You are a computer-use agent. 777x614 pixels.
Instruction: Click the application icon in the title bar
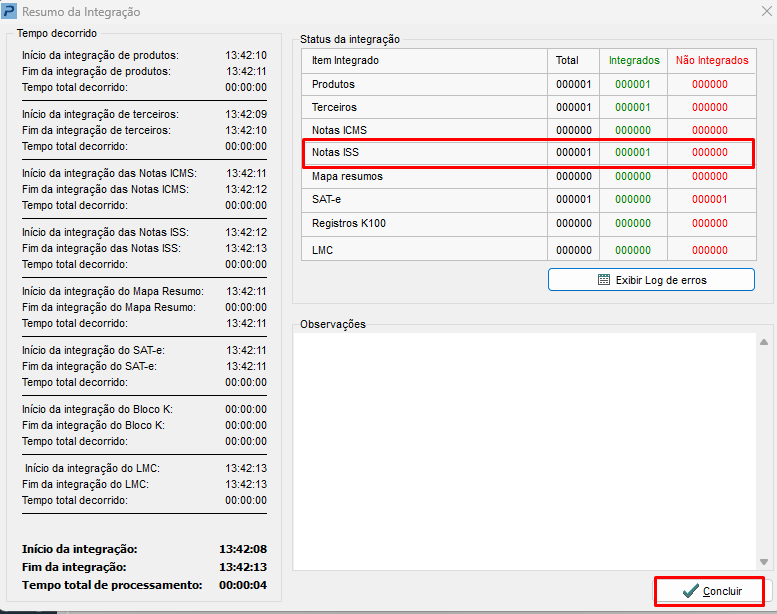click(x=10, y=12)
